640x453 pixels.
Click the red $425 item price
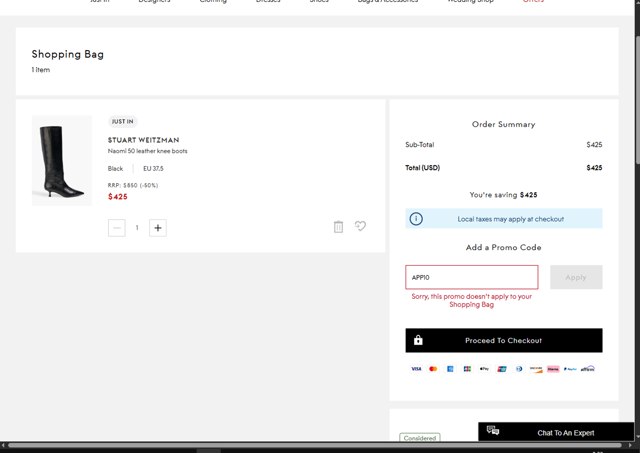coord(118,197)
